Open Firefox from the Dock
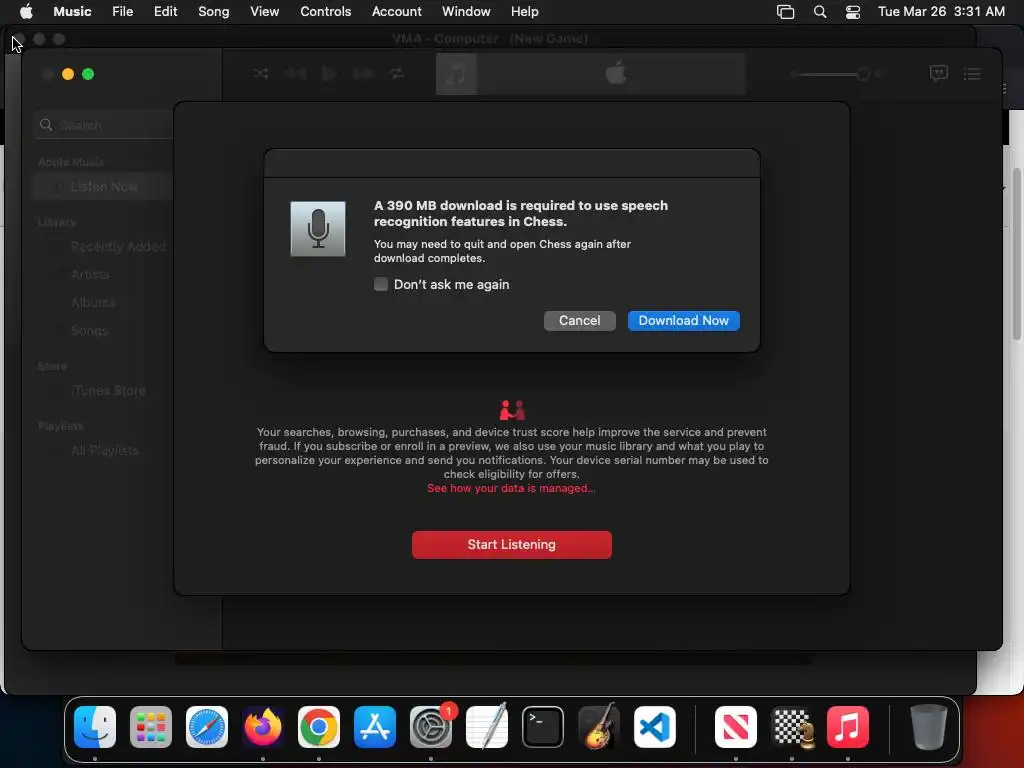The width and height of the screenshot is (1024, 768). pyautogui.click(x=263, y=727)
